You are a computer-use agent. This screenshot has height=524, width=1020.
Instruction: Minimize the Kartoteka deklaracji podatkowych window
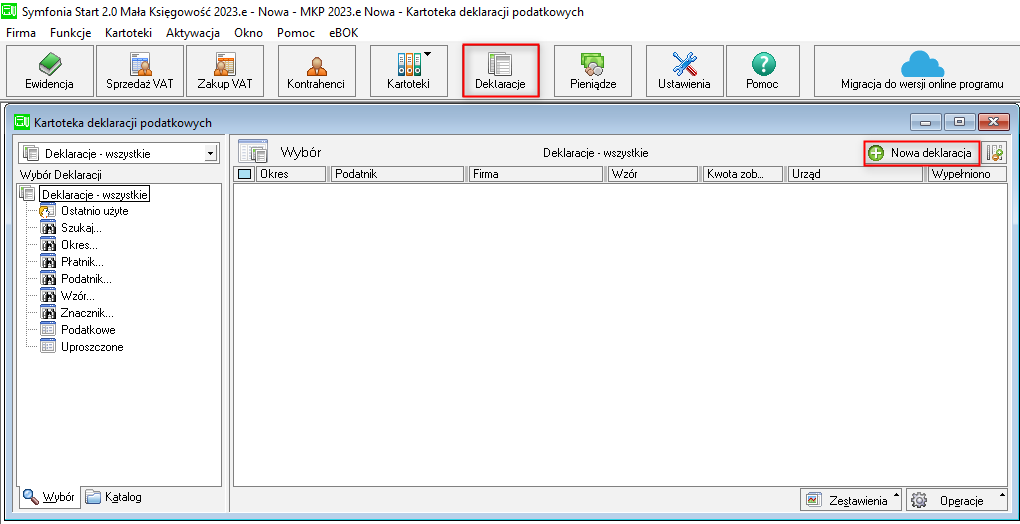point(926,122)
